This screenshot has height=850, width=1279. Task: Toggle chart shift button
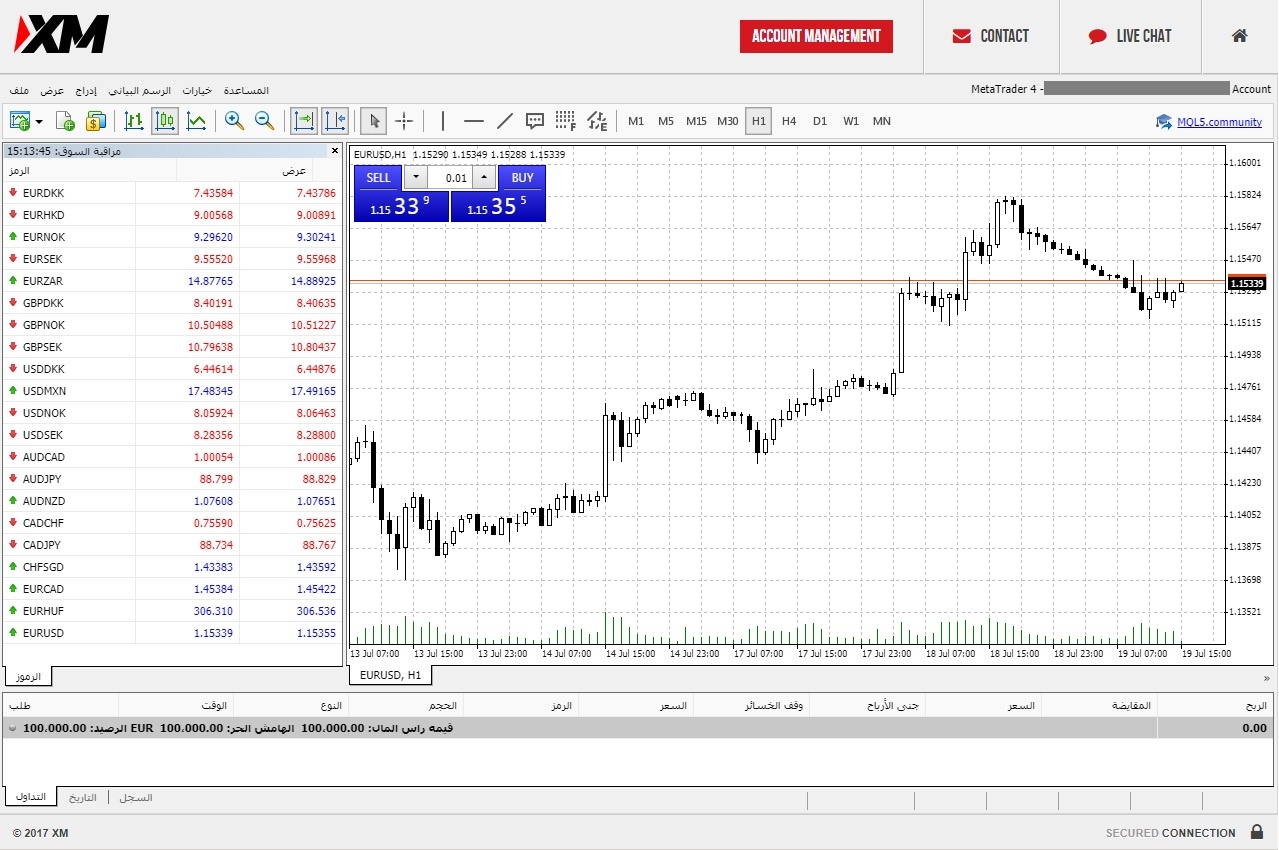tap(335, 121)
